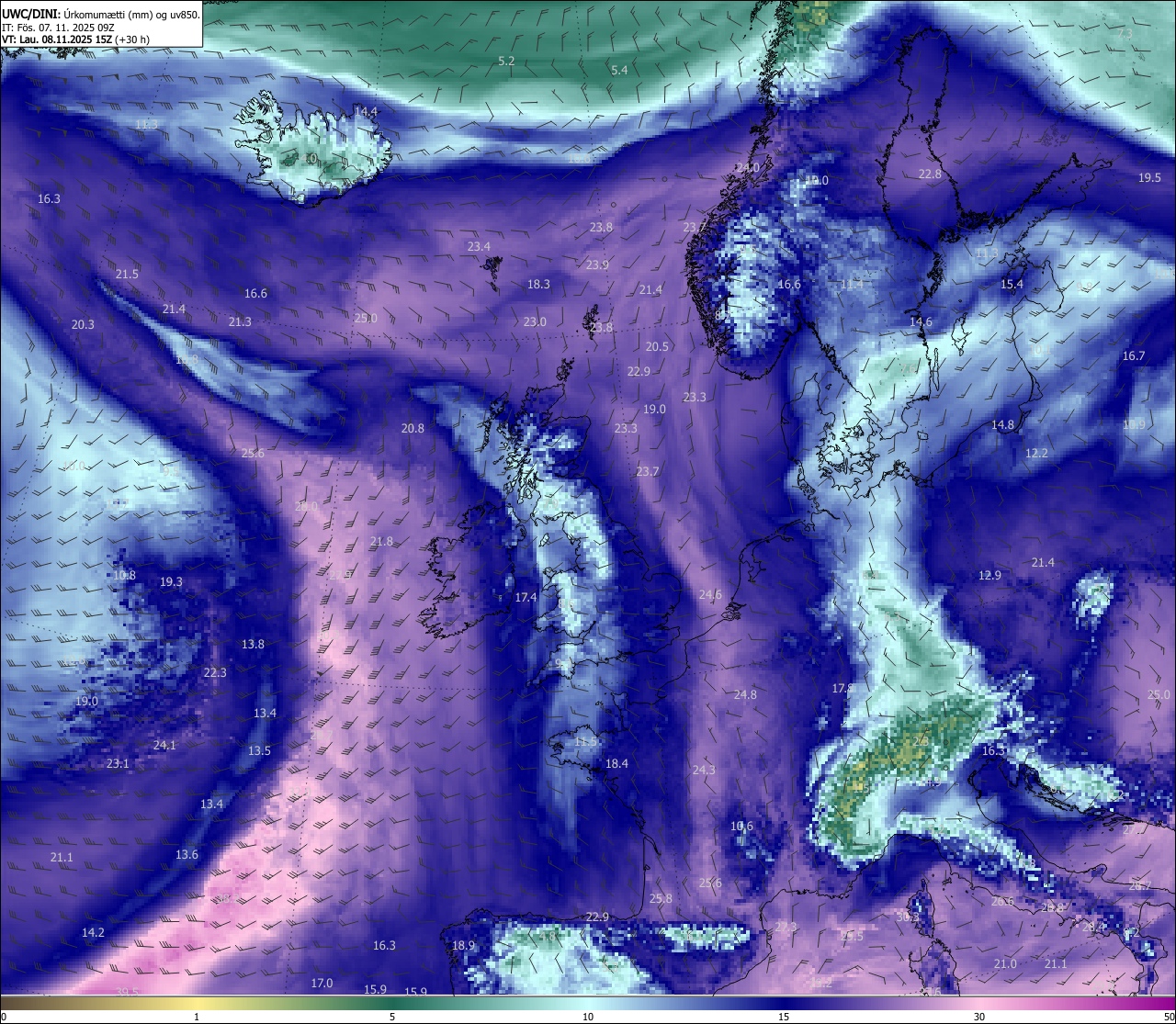Click the map value '14.2'
The height and width of the screenshot is (1024, 1176).
click(x=93, y=932)
